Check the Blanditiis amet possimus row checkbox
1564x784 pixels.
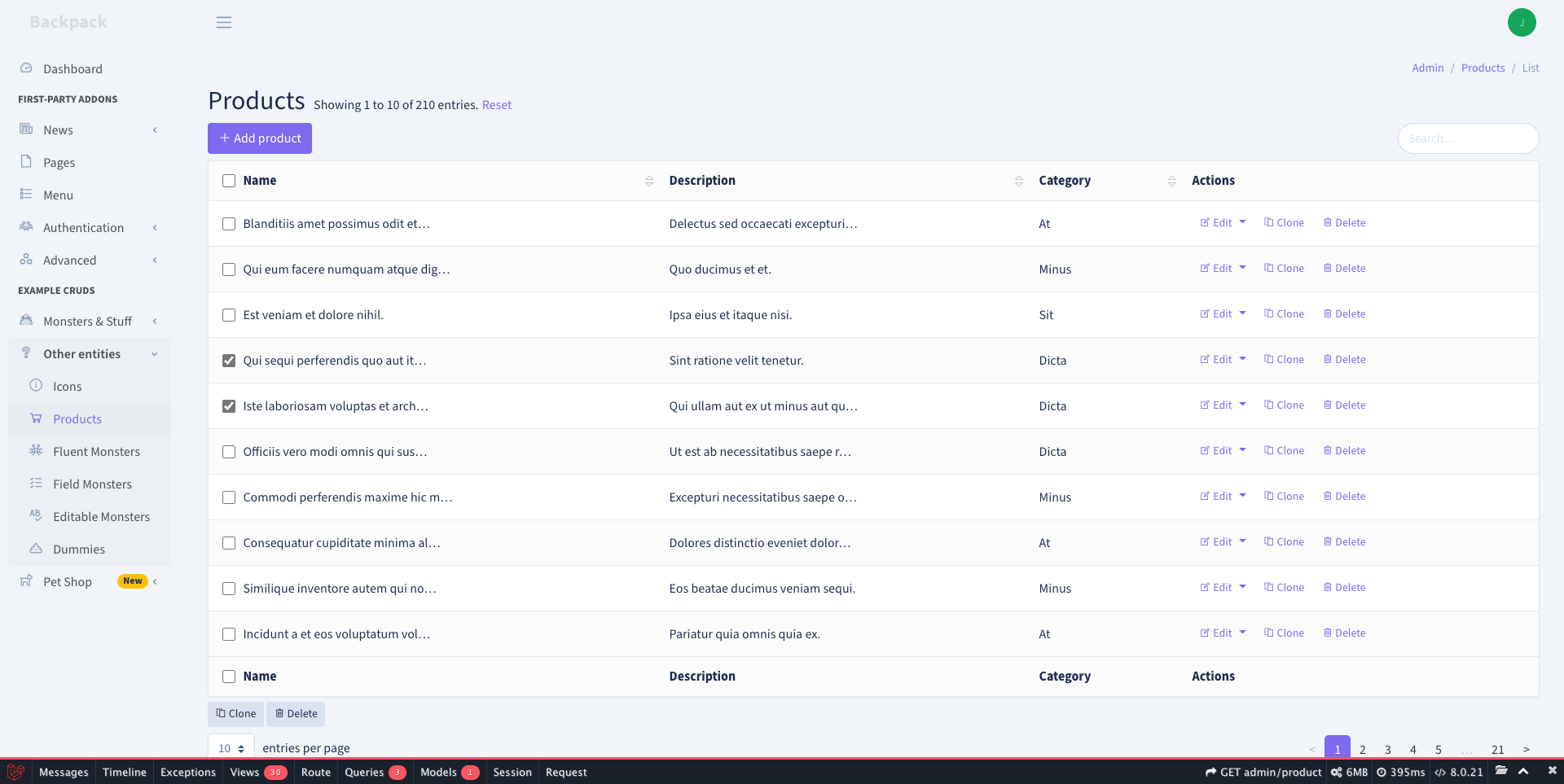pyautogui.click(x=229, y=224)
